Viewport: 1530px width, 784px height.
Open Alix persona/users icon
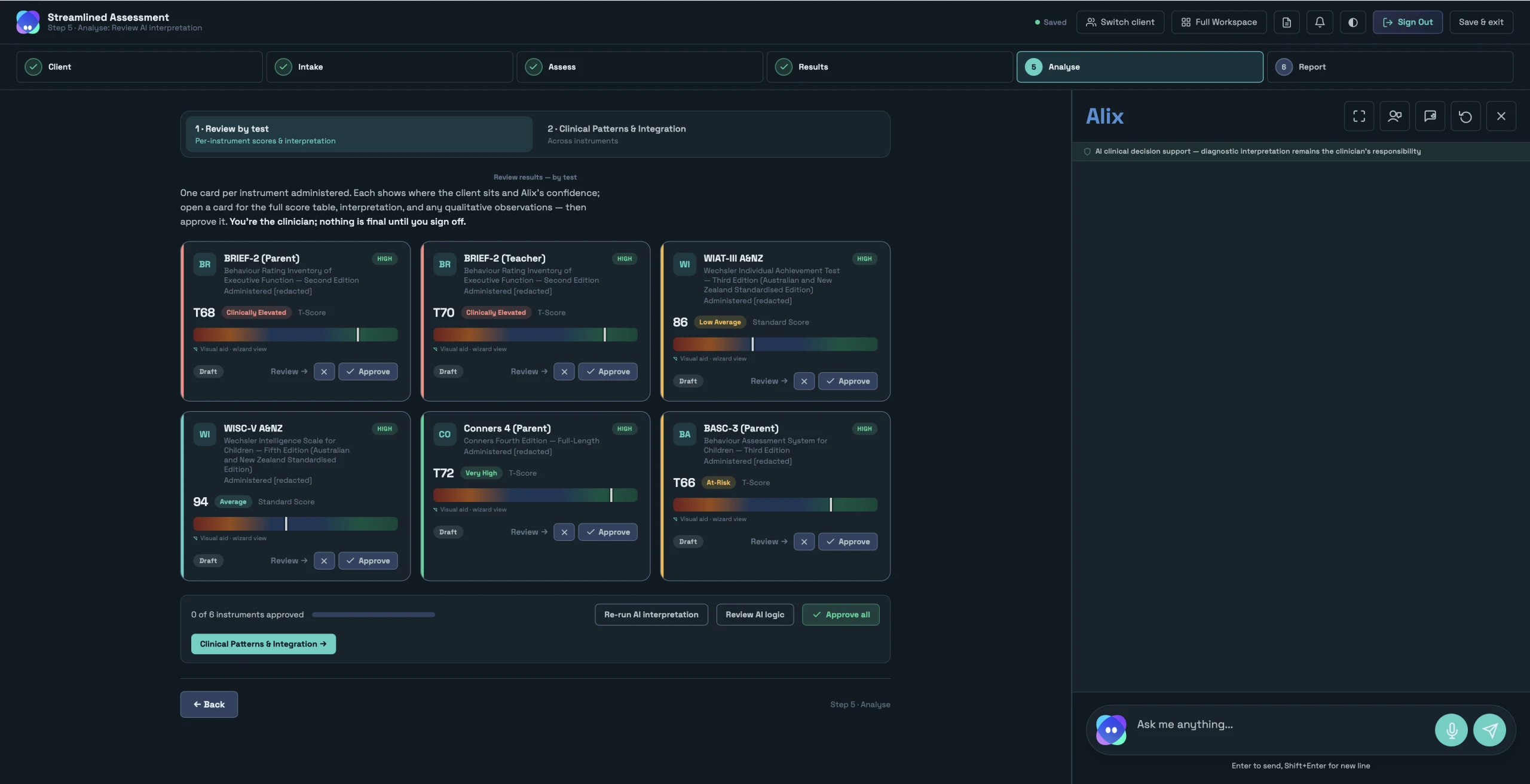point(1394,116)
